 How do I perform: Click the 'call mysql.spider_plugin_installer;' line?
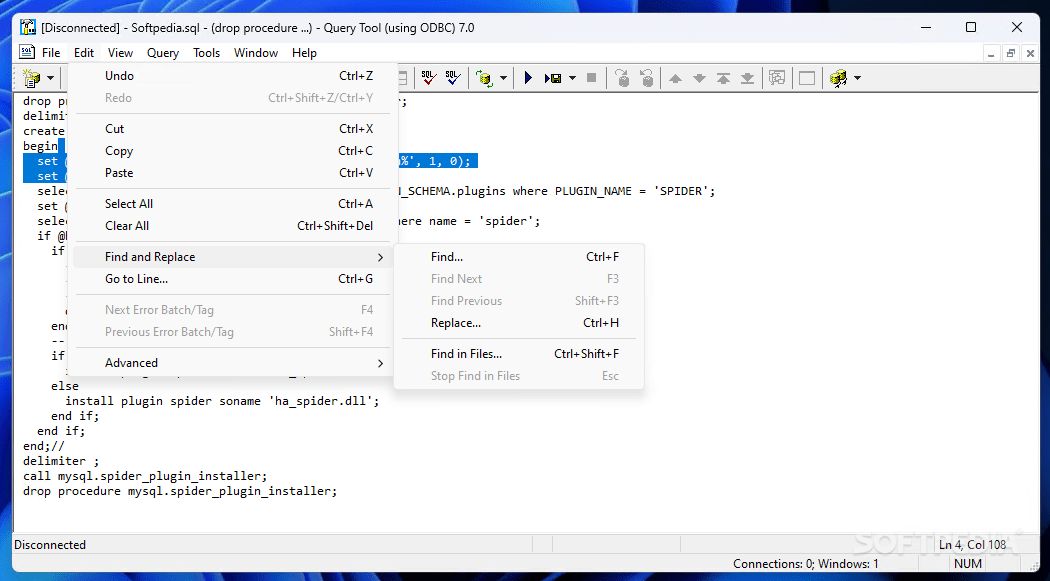145,476
